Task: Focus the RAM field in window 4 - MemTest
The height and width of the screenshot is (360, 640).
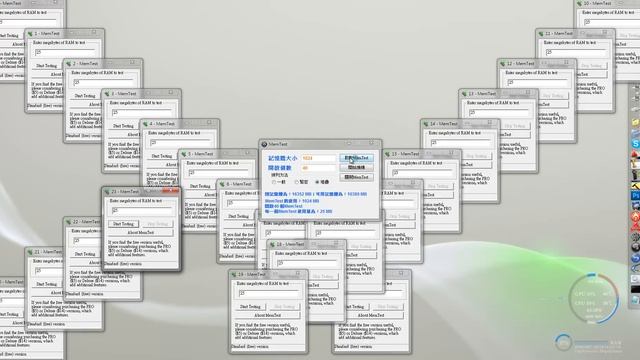Action: (x=180, y=143)
